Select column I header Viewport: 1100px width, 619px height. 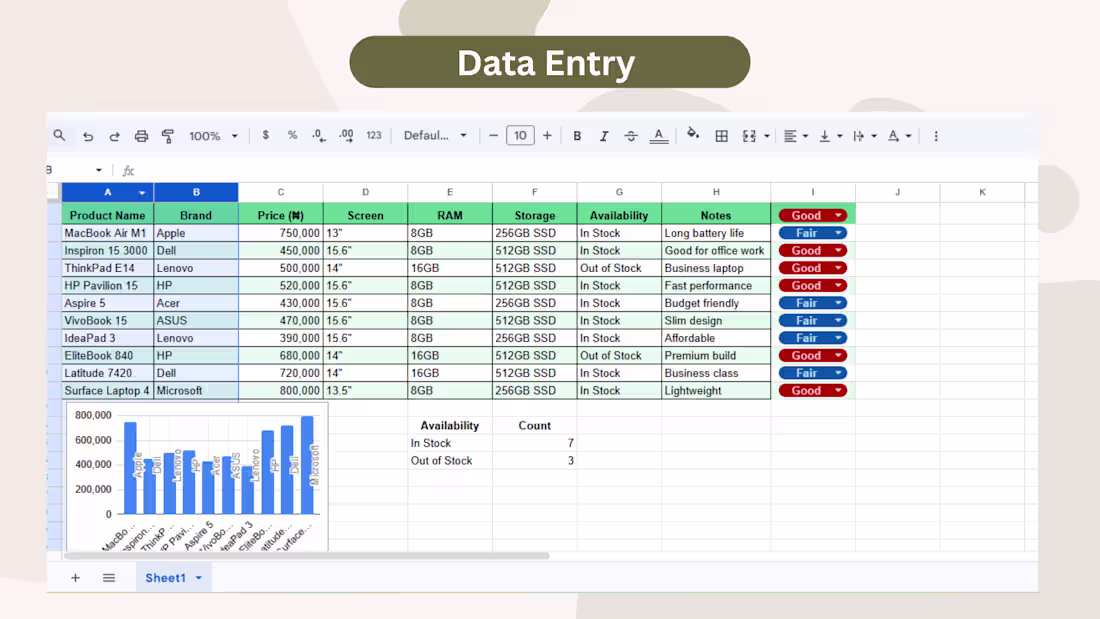click(813, 192)
